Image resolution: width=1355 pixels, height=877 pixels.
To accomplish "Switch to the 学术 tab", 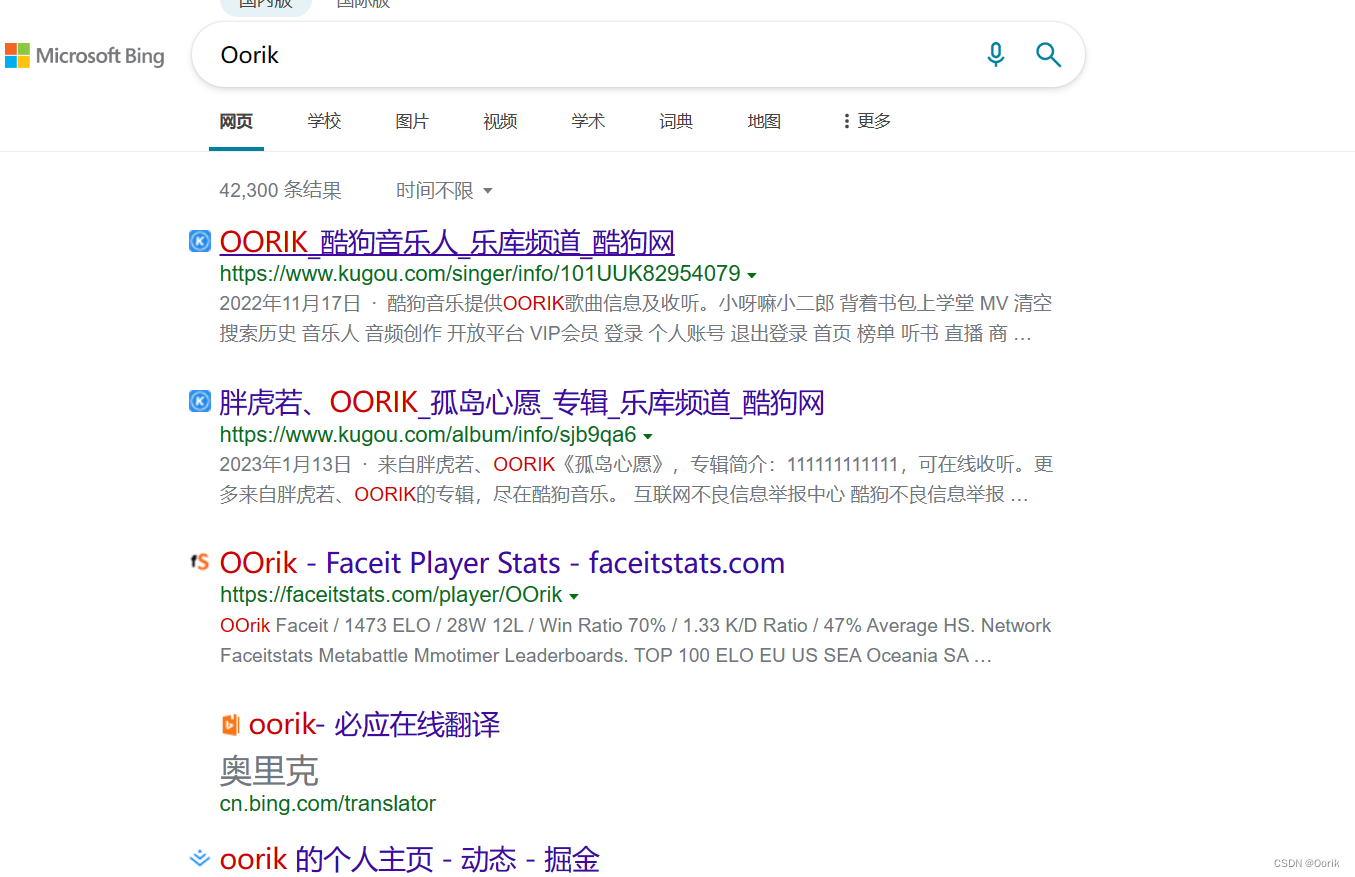I will [x=588, y=121].
